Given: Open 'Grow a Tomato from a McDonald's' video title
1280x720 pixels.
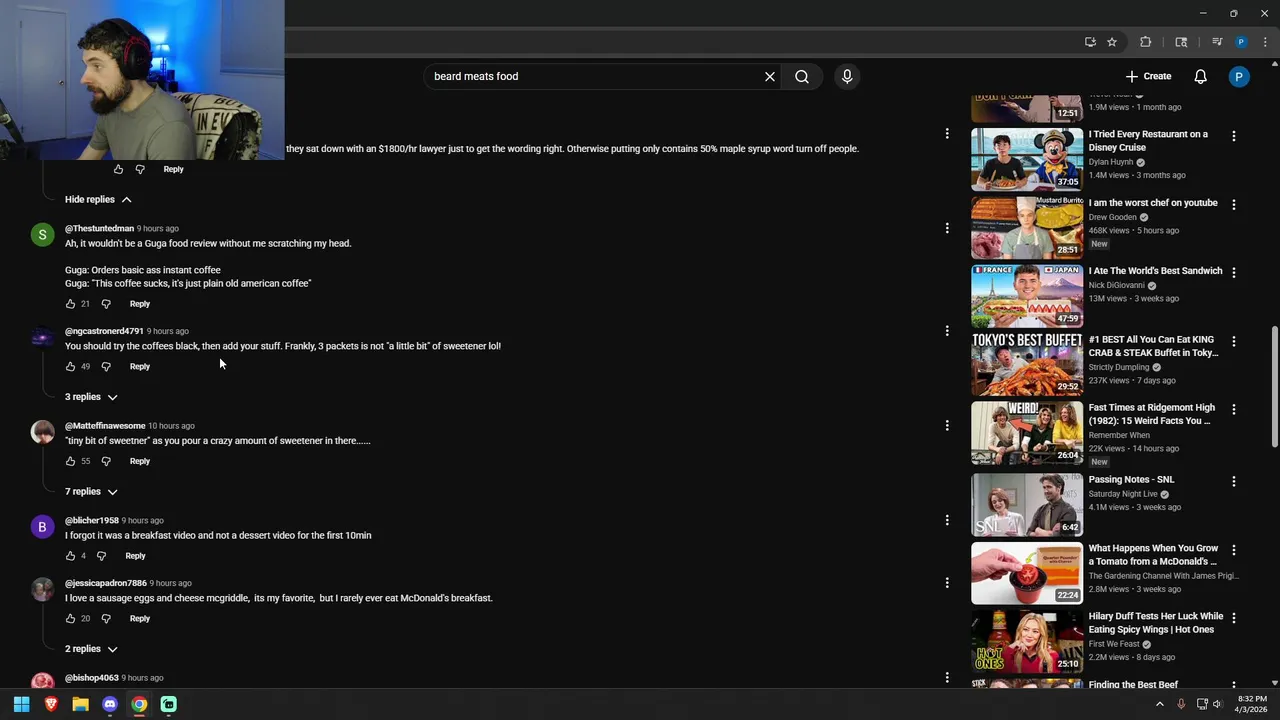Looking at the screenshot, I should coord(1153,555).
